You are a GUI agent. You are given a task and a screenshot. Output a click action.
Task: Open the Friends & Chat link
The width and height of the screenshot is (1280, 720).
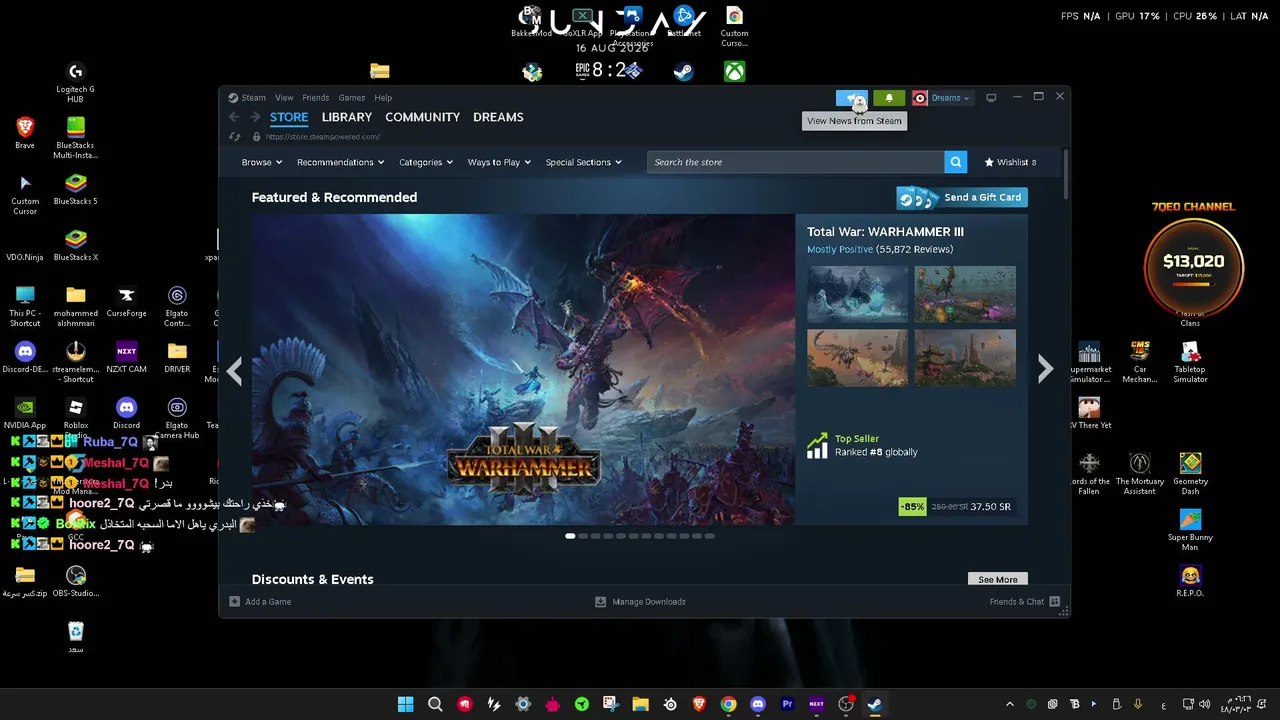pos(1017,602)
